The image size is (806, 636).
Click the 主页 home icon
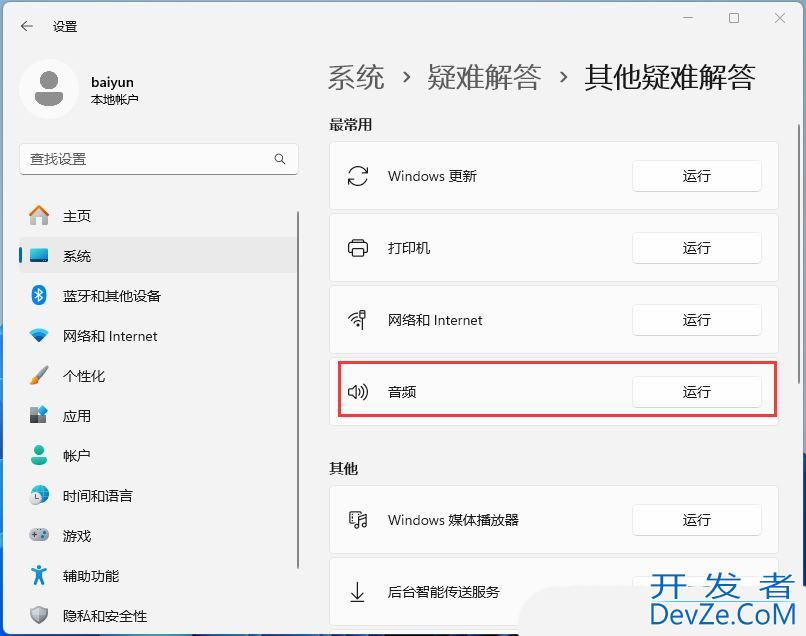39,215
